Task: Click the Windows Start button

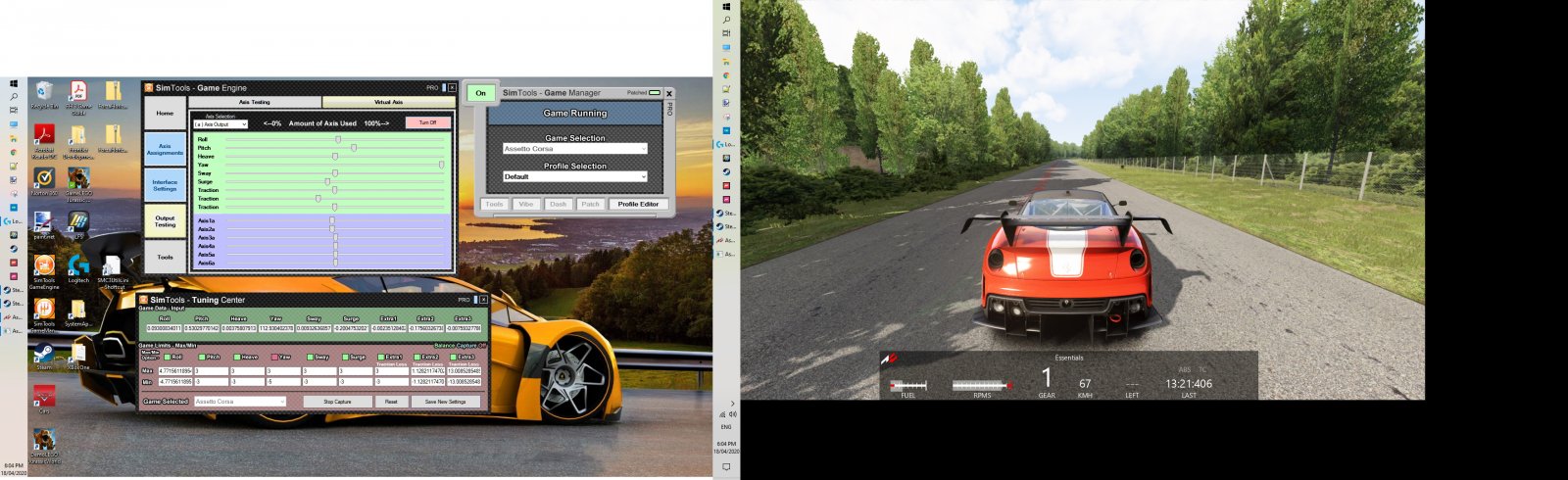Action: (14, 83)
